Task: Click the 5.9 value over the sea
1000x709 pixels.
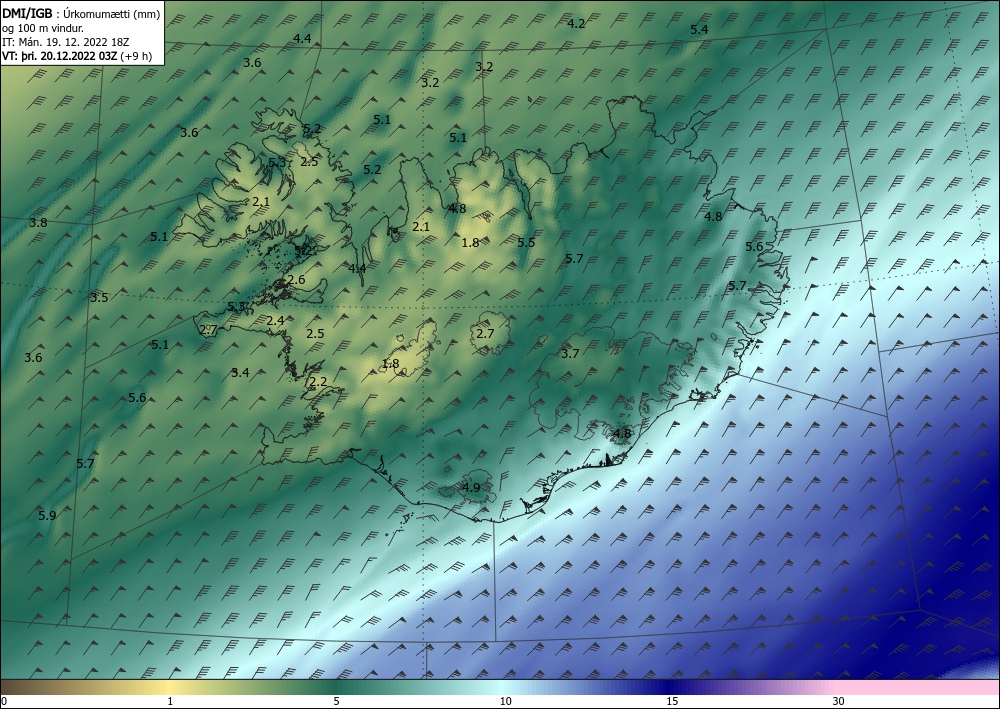Action: pyautogui.click(x=47, y=515)
